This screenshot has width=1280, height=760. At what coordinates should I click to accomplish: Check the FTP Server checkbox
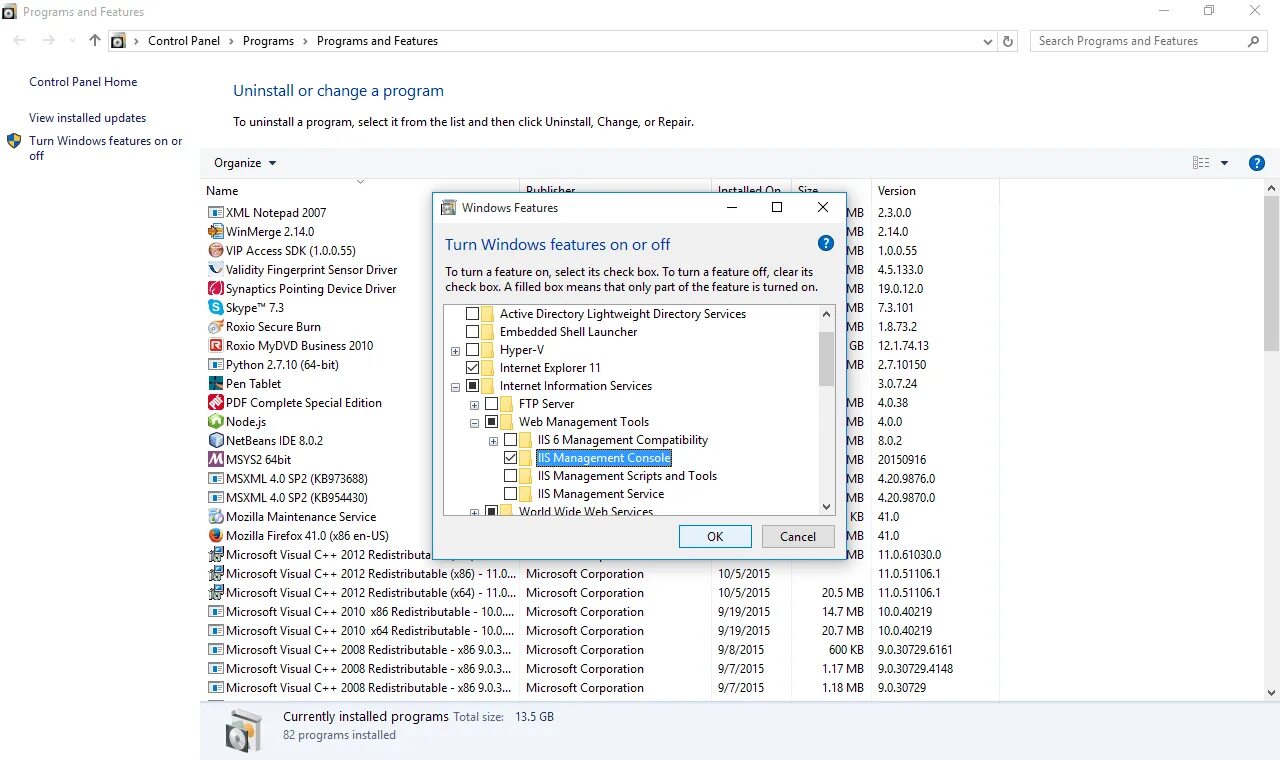coord(492,404)
